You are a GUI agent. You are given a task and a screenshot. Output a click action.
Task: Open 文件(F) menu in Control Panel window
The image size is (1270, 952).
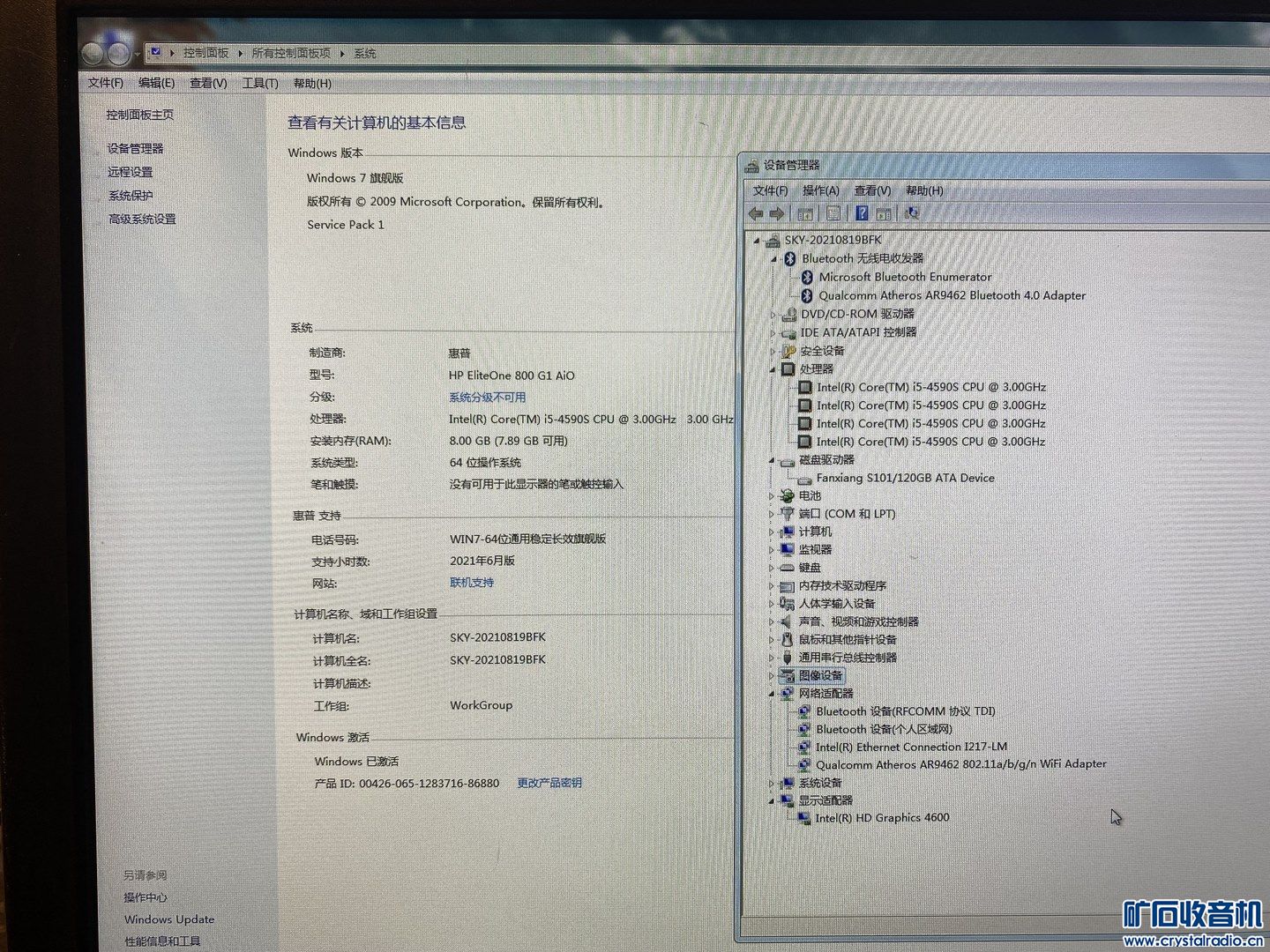pos(105,83)
